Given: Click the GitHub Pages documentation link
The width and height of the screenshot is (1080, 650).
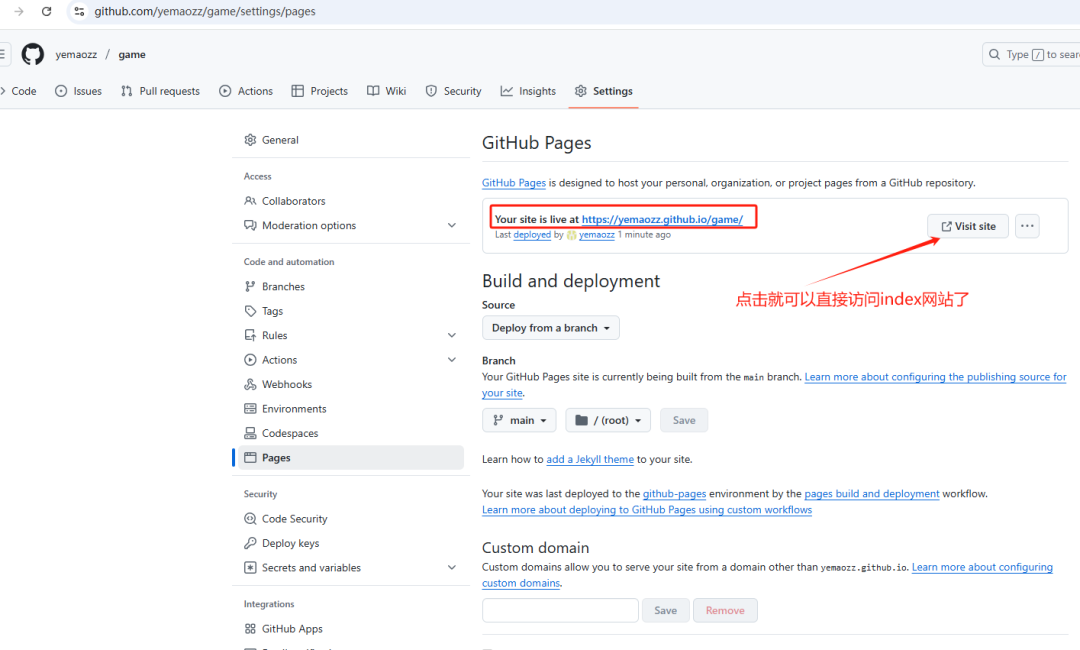Looking at the screenshot, I should click(514, 182).
